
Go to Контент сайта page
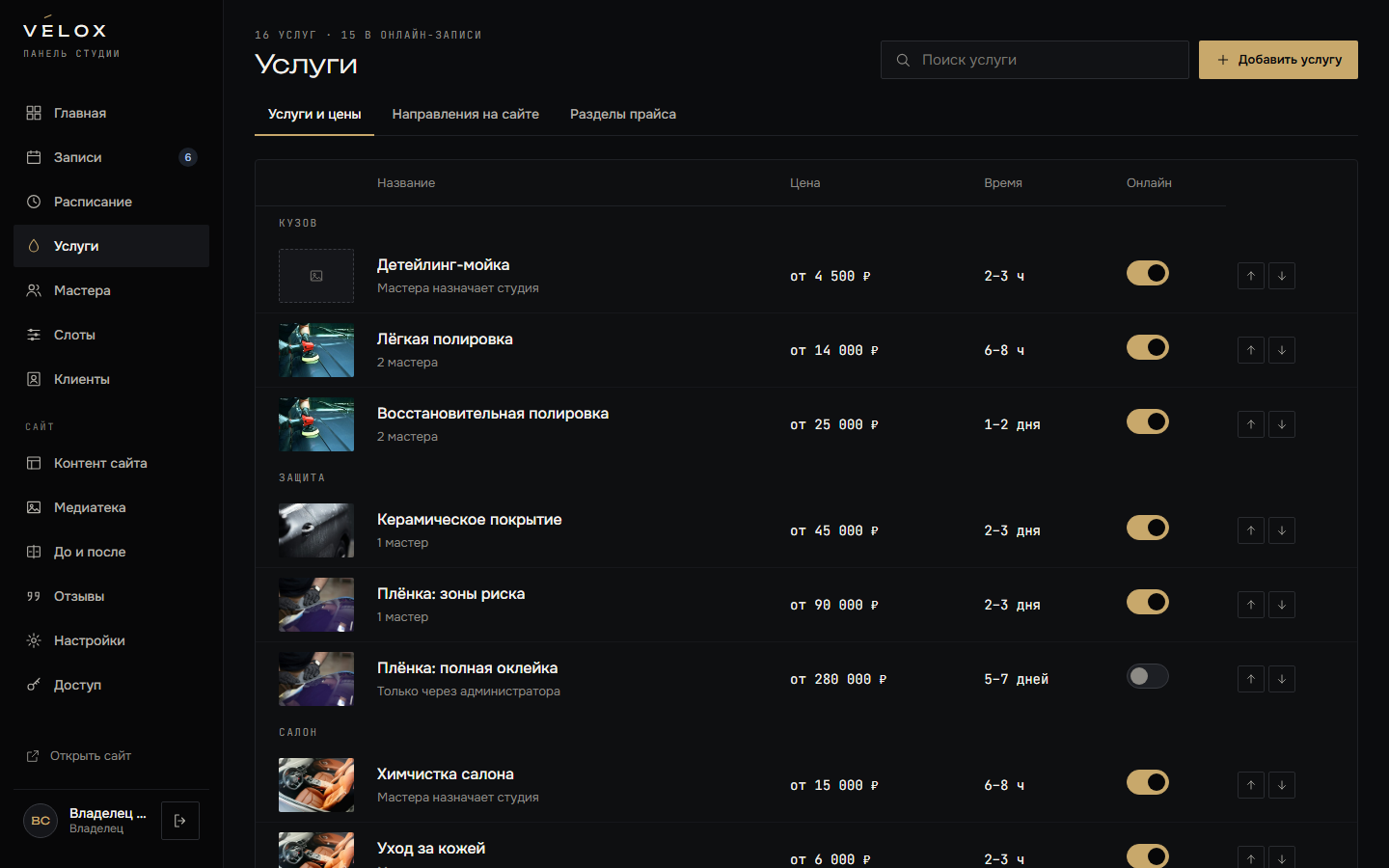coord(111,463)
